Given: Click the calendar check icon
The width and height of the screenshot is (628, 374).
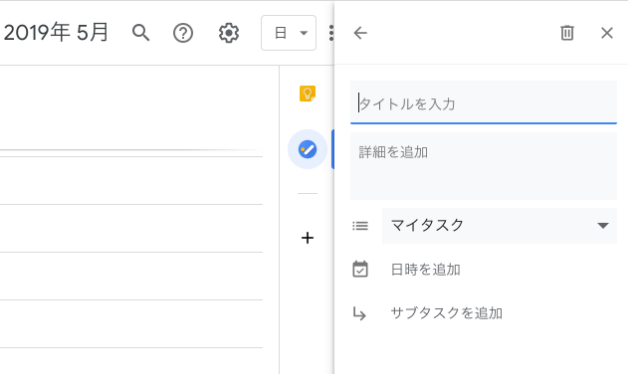Looking at the screenshot, I should point(360,269).
